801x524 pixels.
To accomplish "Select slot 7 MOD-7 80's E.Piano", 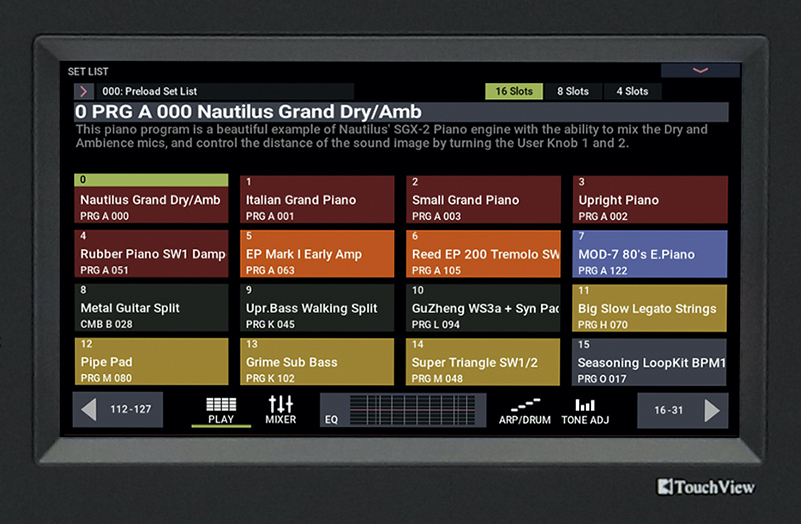I will tap(650, 253).
